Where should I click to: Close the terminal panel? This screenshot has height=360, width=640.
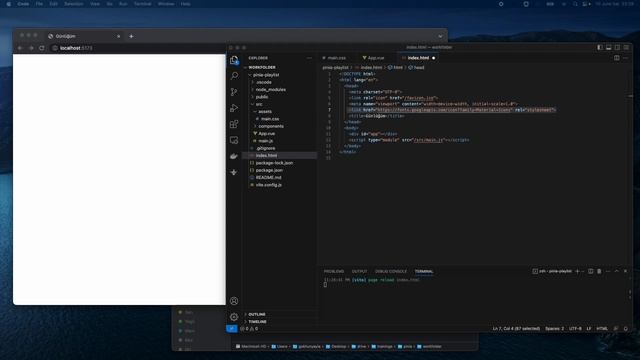click(x=625, y=271)
